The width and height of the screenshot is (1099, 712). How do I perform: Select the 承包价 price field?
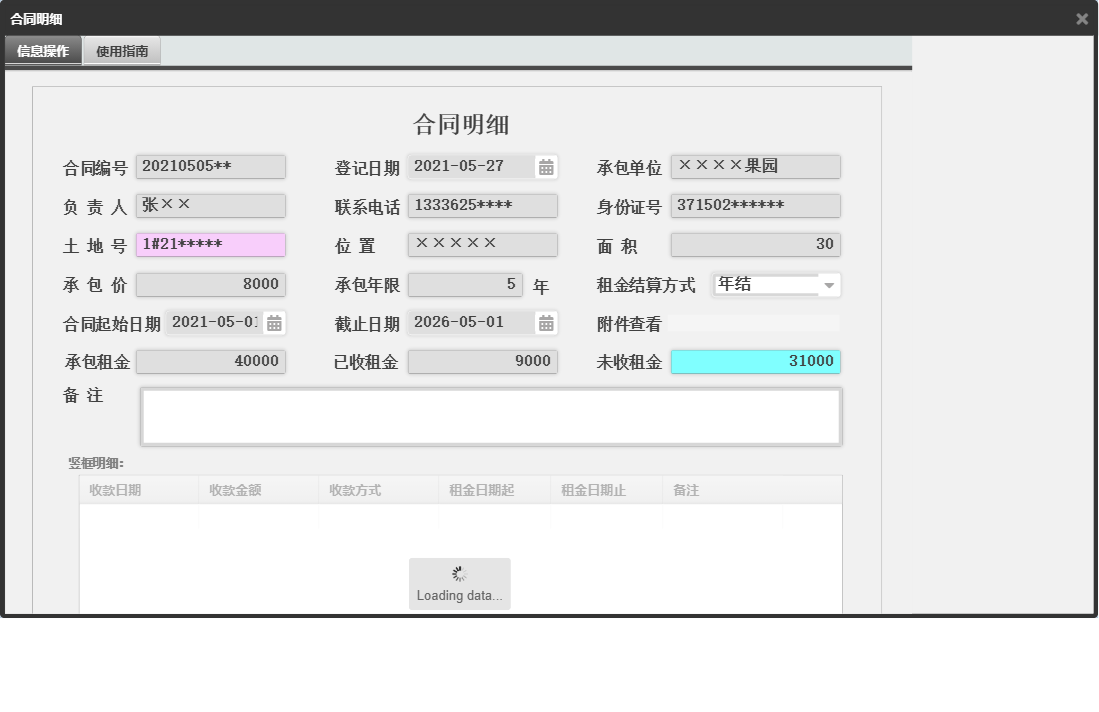(x=210, y=284)
